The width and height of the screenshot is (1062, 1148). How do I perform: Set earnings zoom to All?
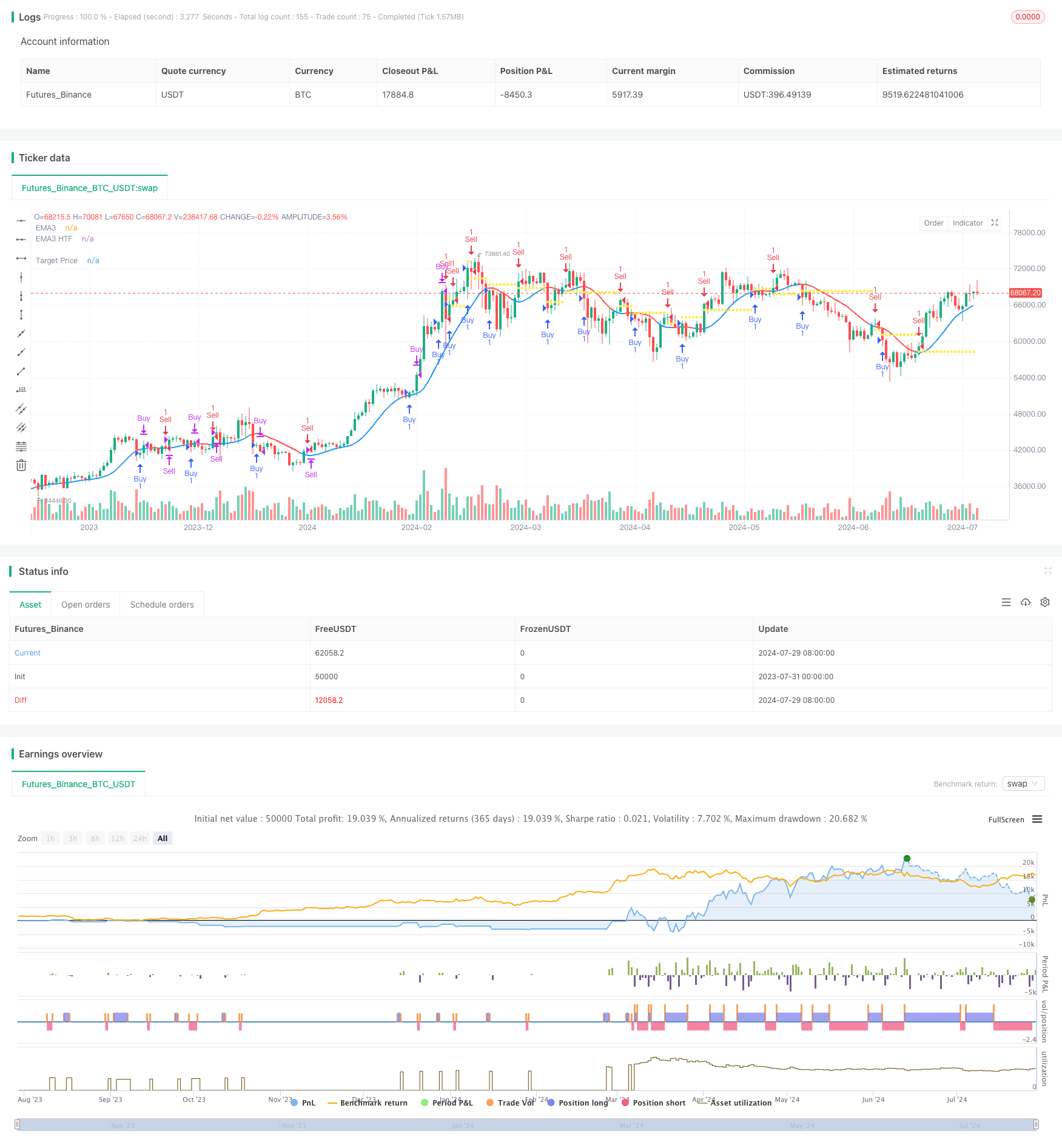163,838
